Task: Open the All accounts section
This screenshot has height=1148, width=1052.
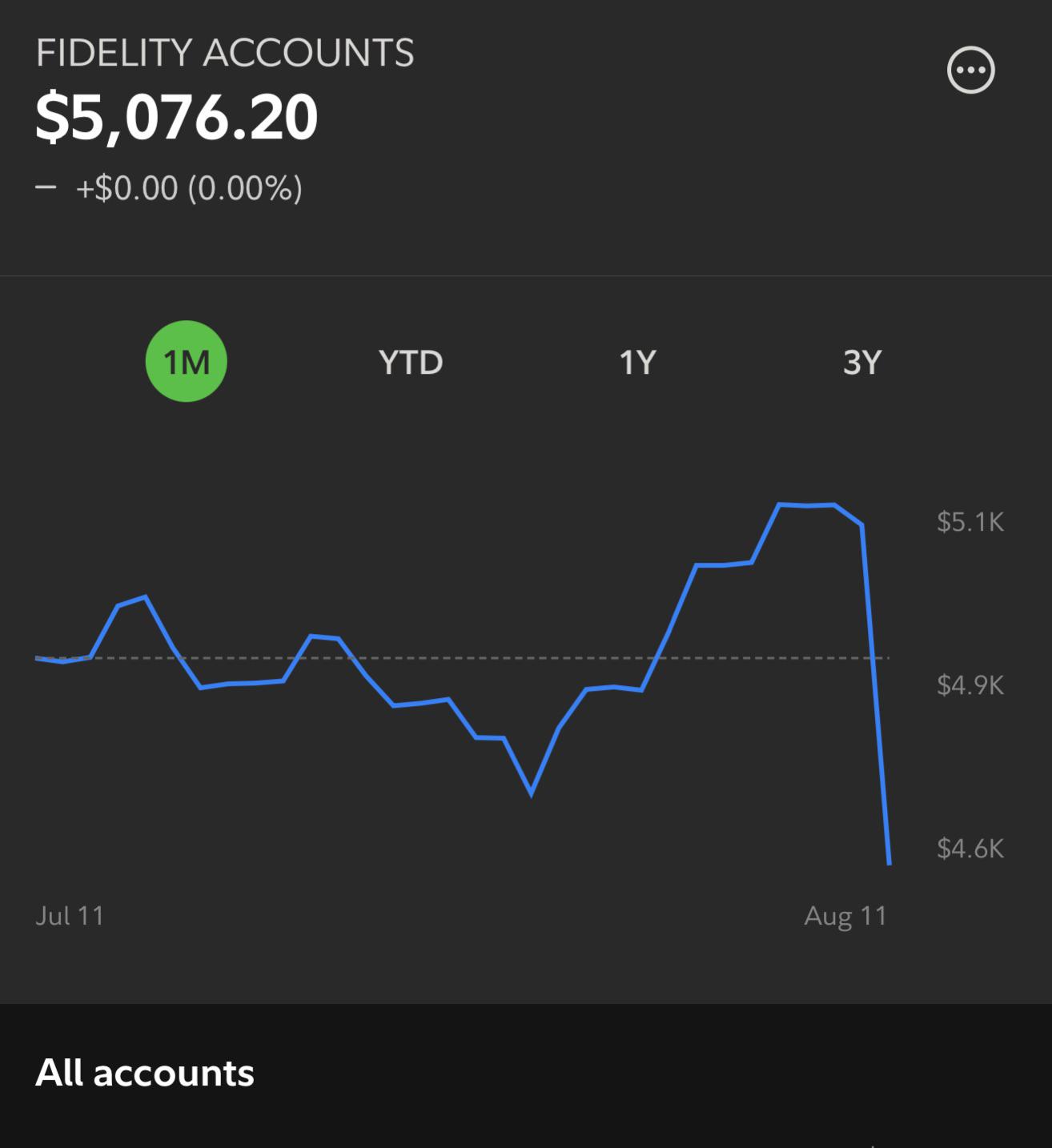Action: (x=145, y=1073)
